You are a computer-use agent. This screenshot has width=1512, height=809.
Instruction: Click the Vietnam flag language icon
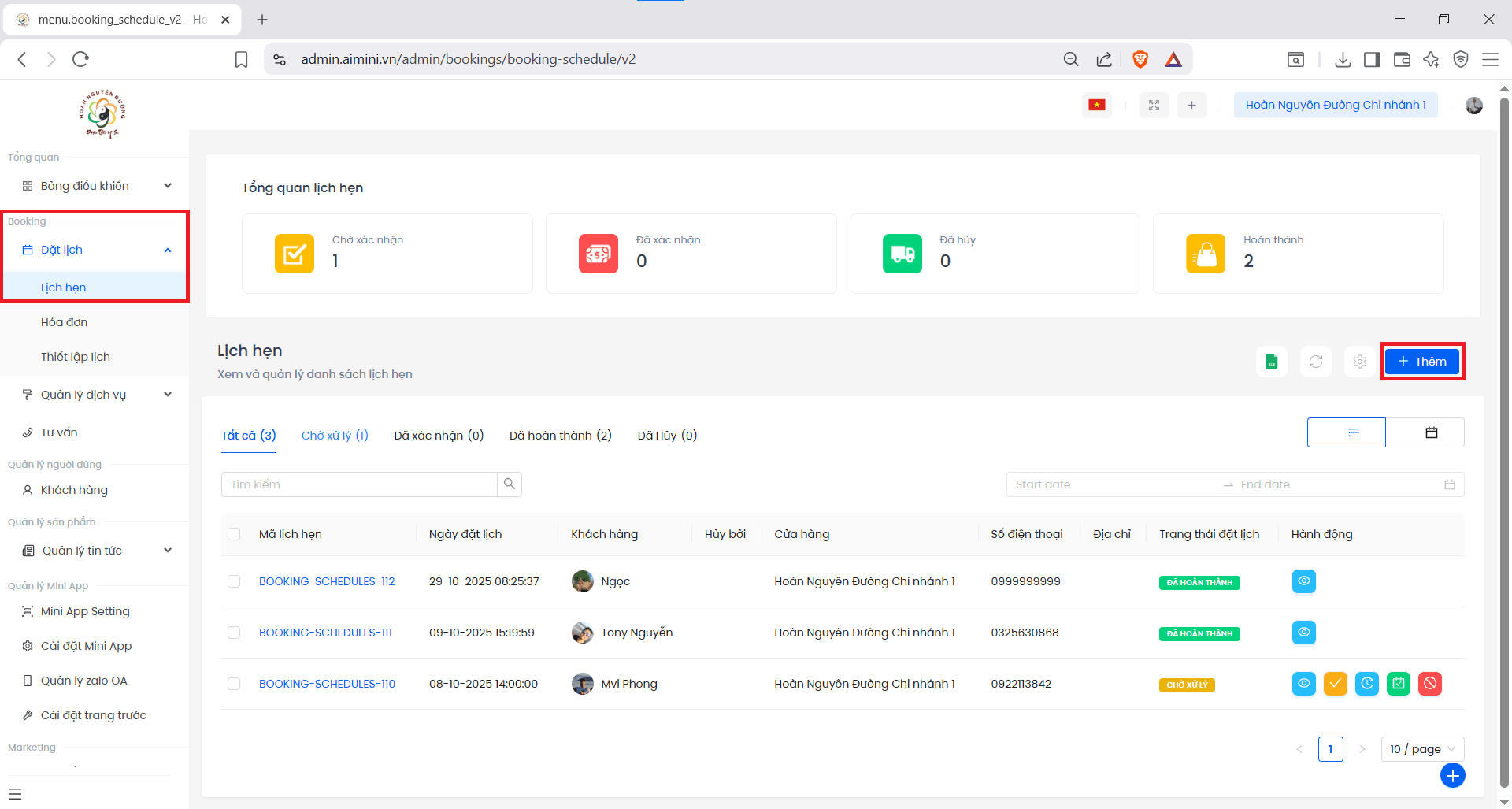coord(1096,105)
